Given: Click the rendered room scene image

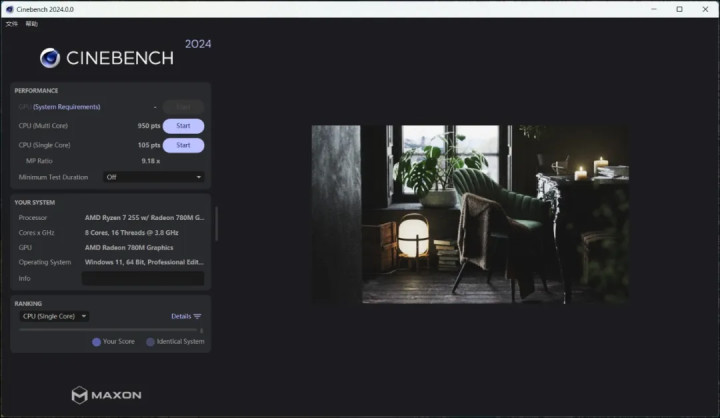Looking at the screenshot, I should tap(470, 214).
